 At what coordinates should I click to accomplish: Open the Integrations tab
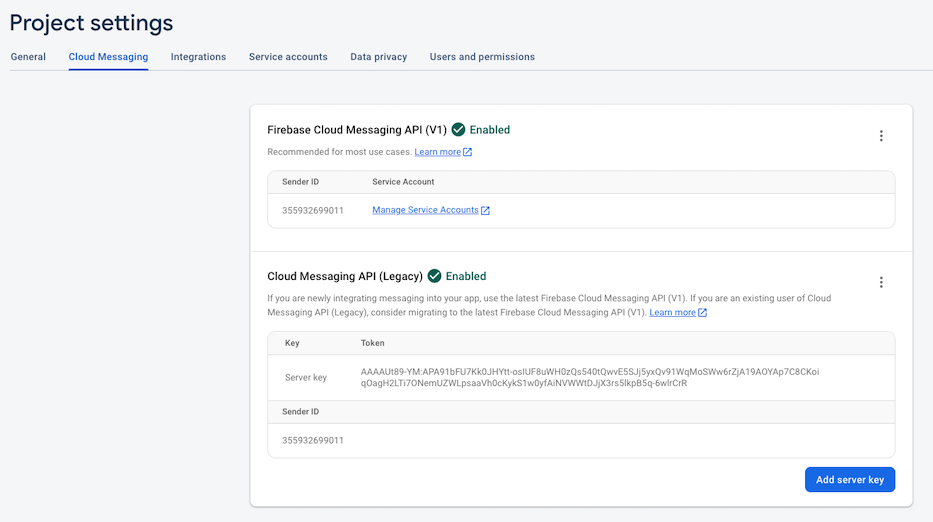pyautogui.click(x=198, y=57)
